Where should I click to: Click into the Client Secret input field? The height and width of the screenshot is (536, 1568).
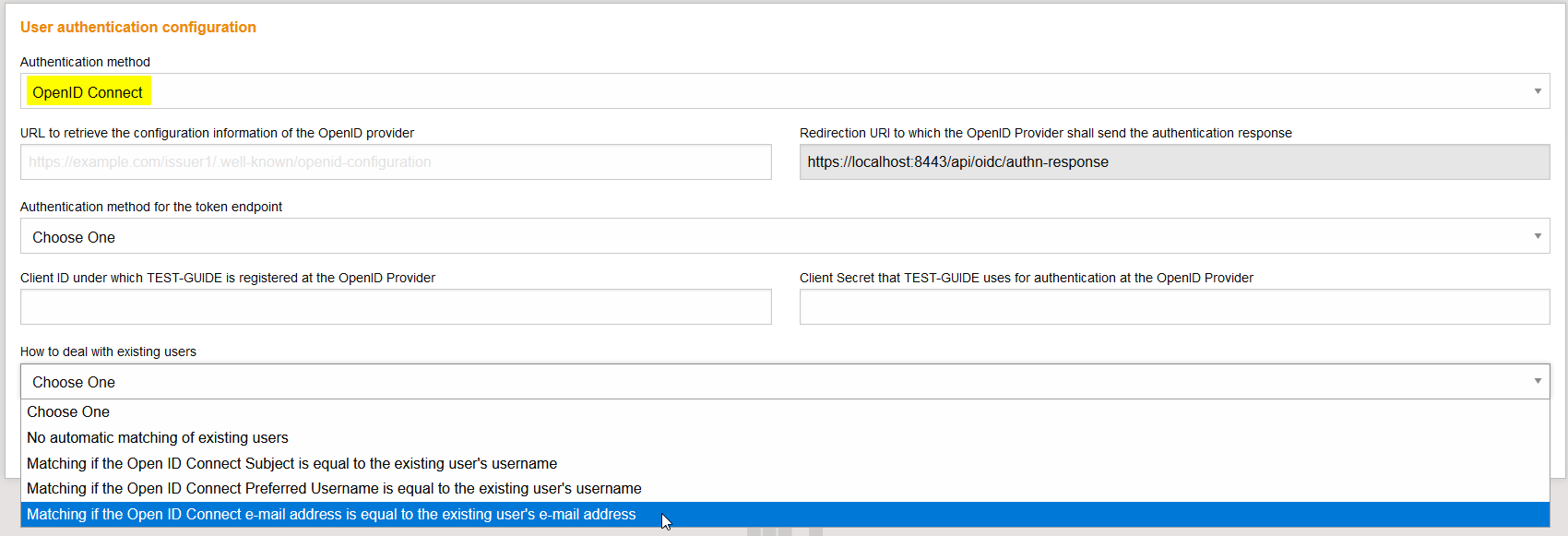tap(1173, 307)
